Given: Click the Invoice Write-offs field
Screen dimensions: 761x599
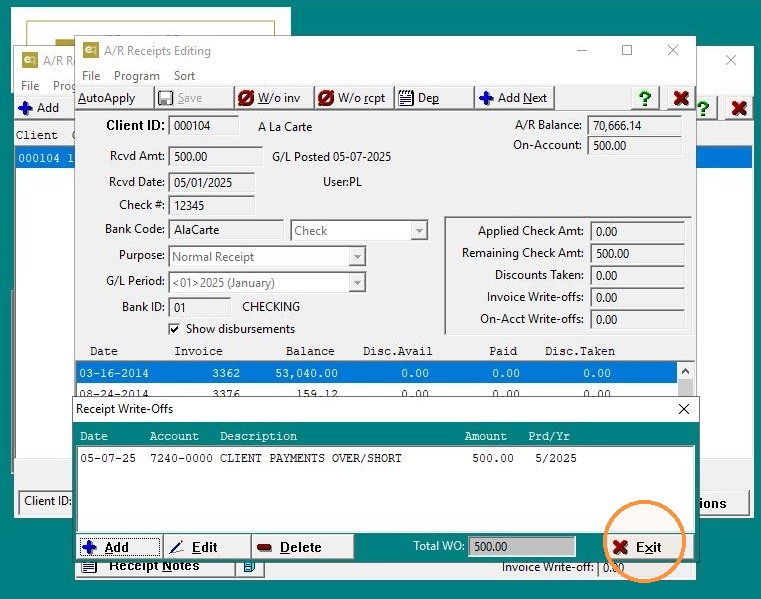Looking at the screenshot, I should [x=637, y=298].
